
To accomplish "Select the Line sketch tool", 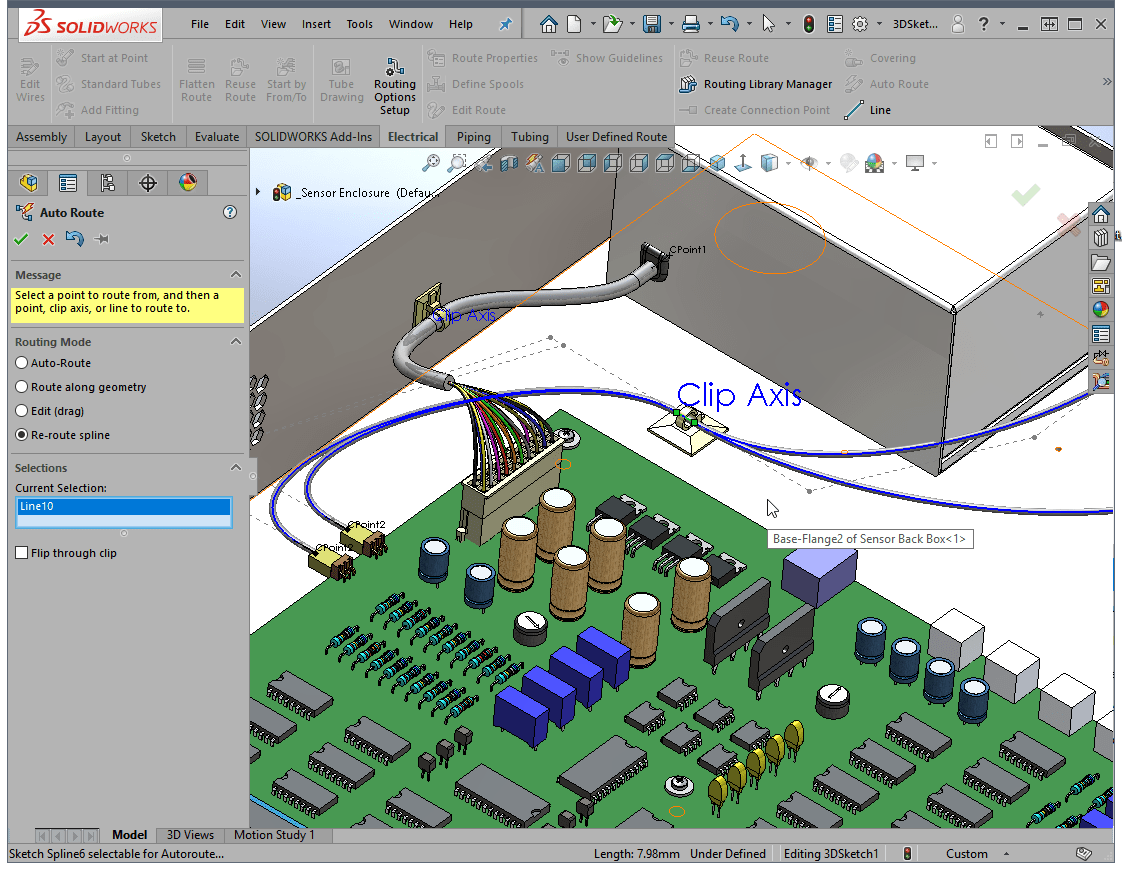I will point(868,109).
